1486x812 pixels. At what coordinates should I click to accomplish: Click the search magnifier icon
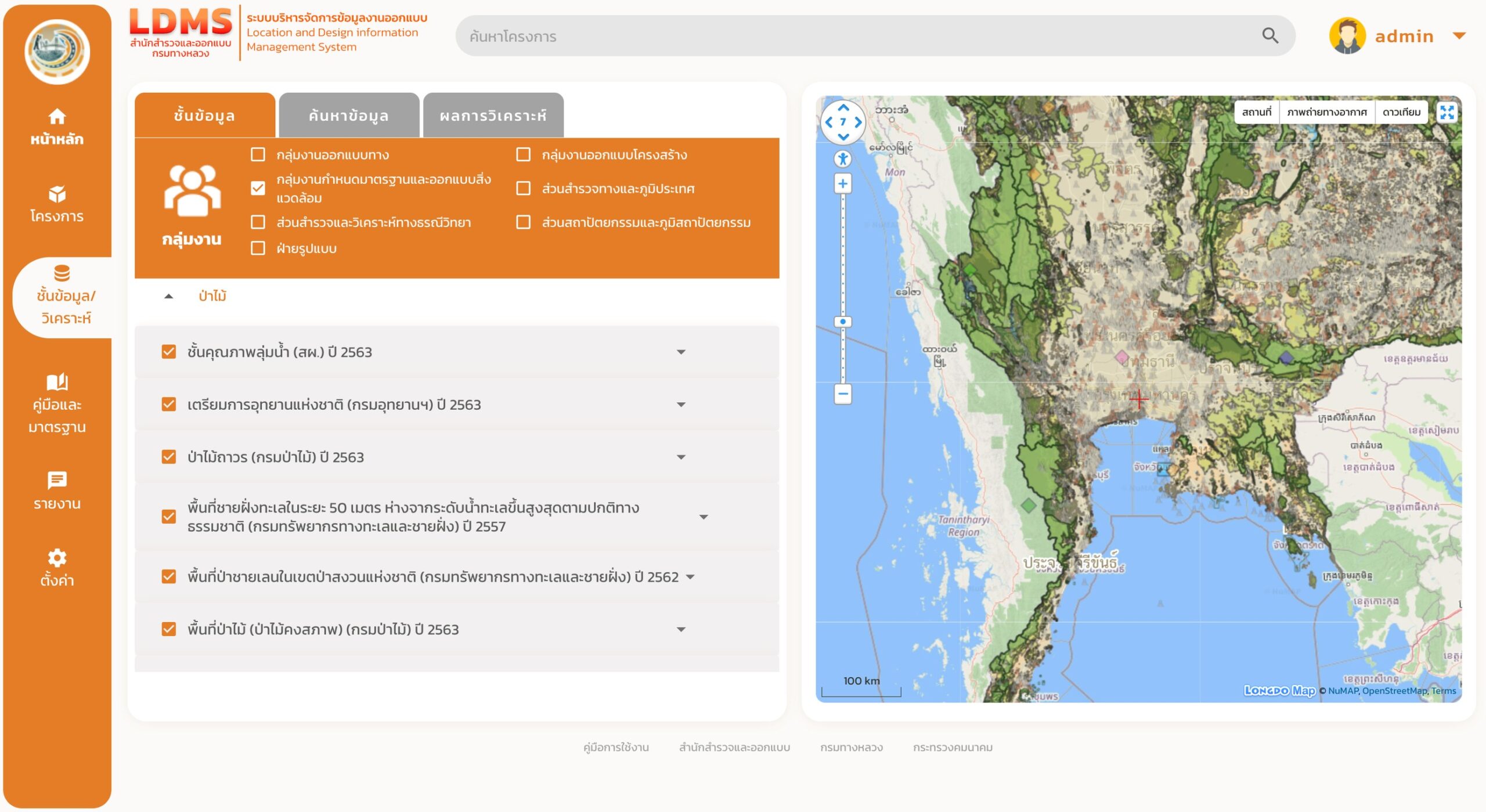pos(1269,36)
